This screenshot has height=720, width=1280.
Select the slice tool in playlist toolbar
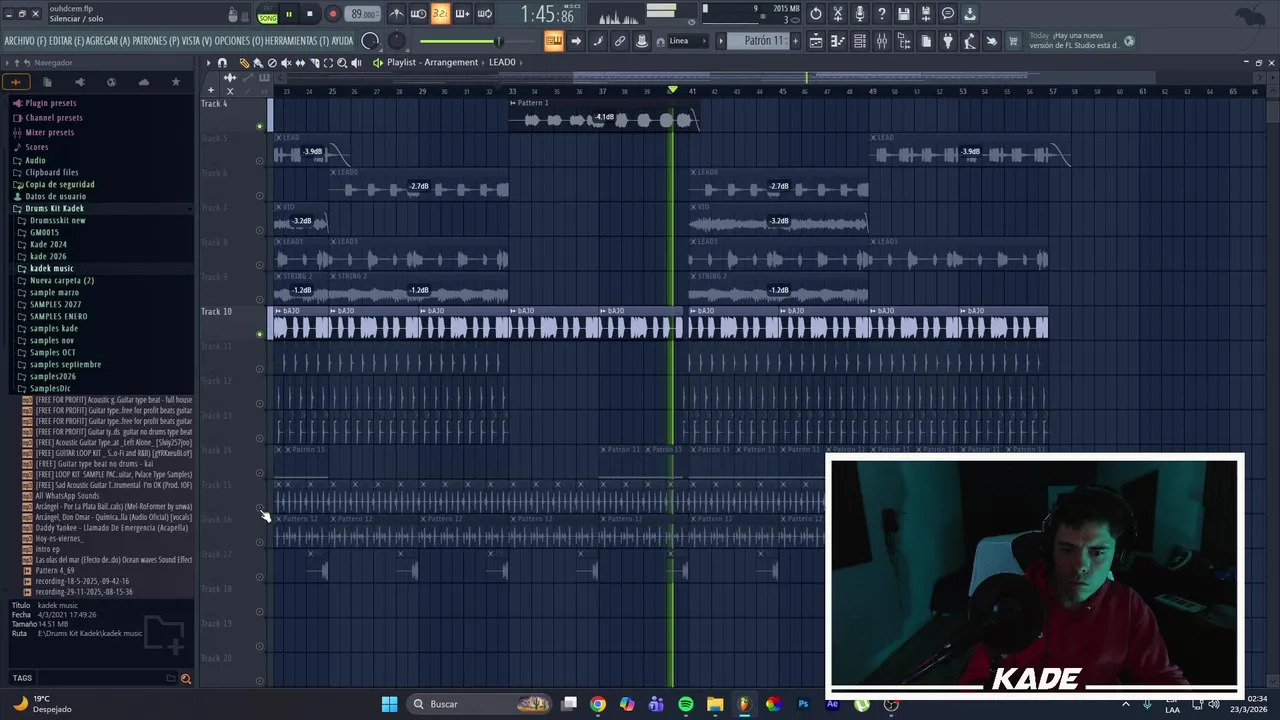(314, 62)
